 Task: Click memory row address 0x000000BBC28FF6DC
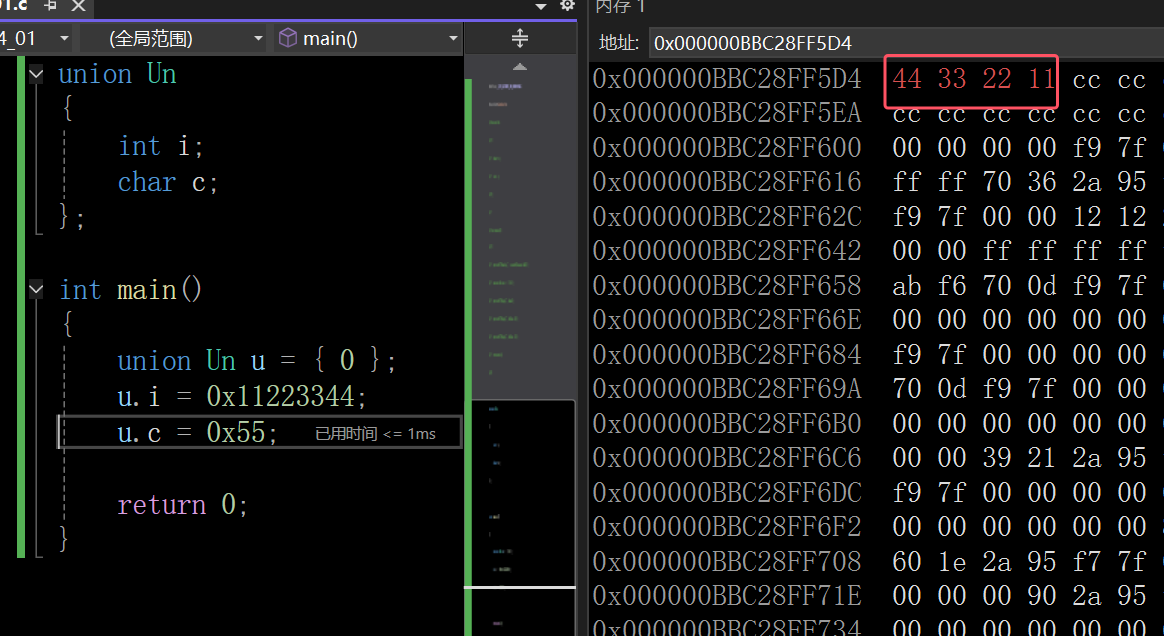pos(727,493)
